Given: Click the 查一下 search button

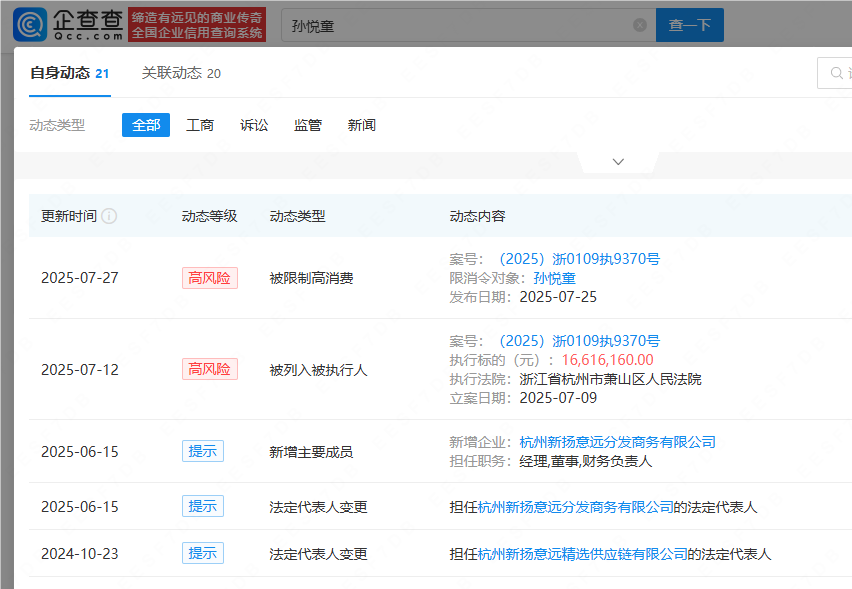Looking at the screenshot, I should (690, 25).
